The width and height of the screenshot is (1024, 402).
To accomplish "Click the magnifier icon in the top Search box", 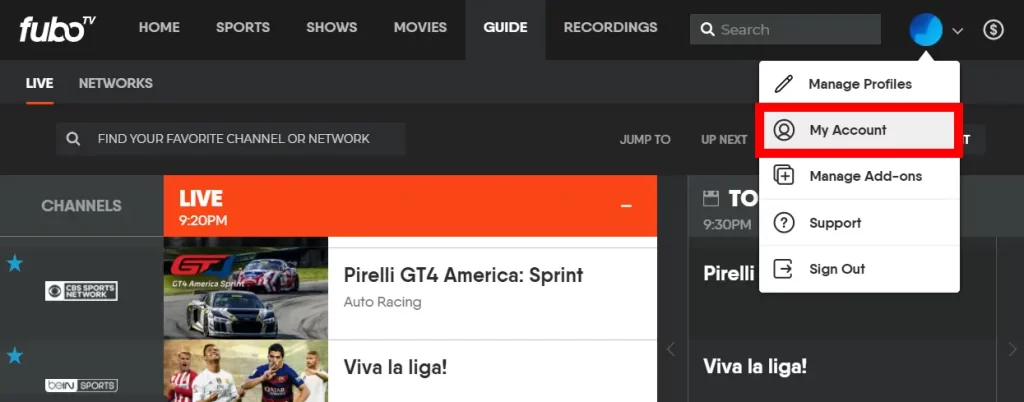I will [x=707, y=29].
